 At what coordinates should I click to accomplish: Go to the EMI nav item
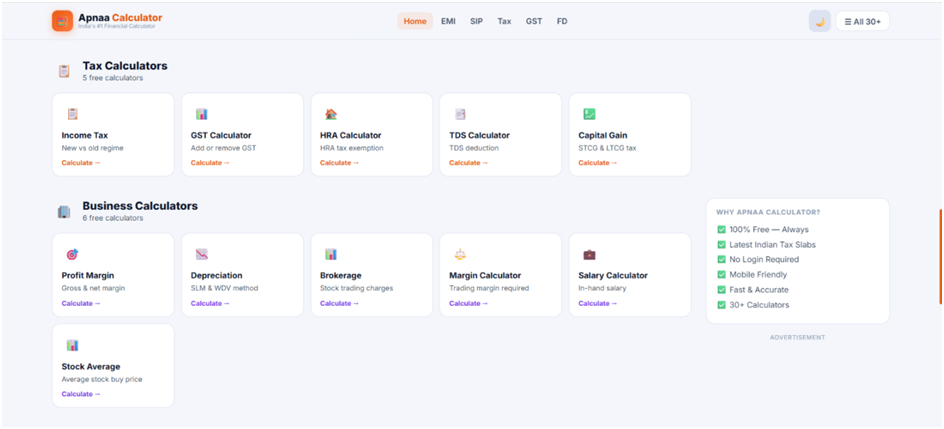449,21
